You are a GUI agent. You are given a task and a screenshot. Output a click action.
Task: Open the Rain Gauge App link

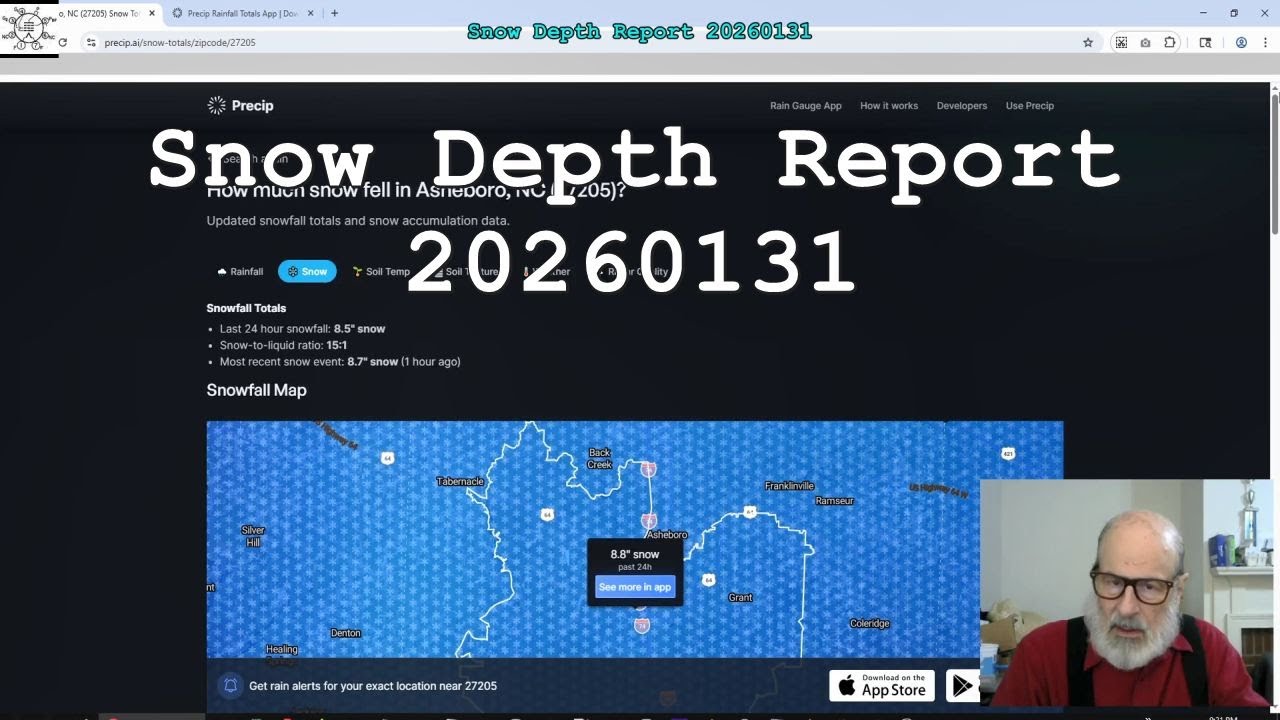pos(805,105)
